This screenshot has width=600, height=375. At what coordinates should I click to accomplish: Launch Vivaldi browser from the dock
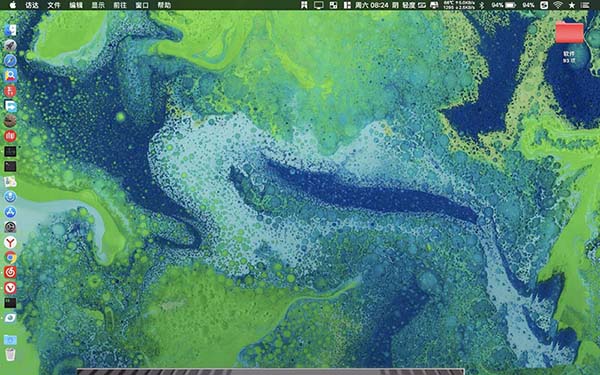pyautogui.click(x=10, y=288)
